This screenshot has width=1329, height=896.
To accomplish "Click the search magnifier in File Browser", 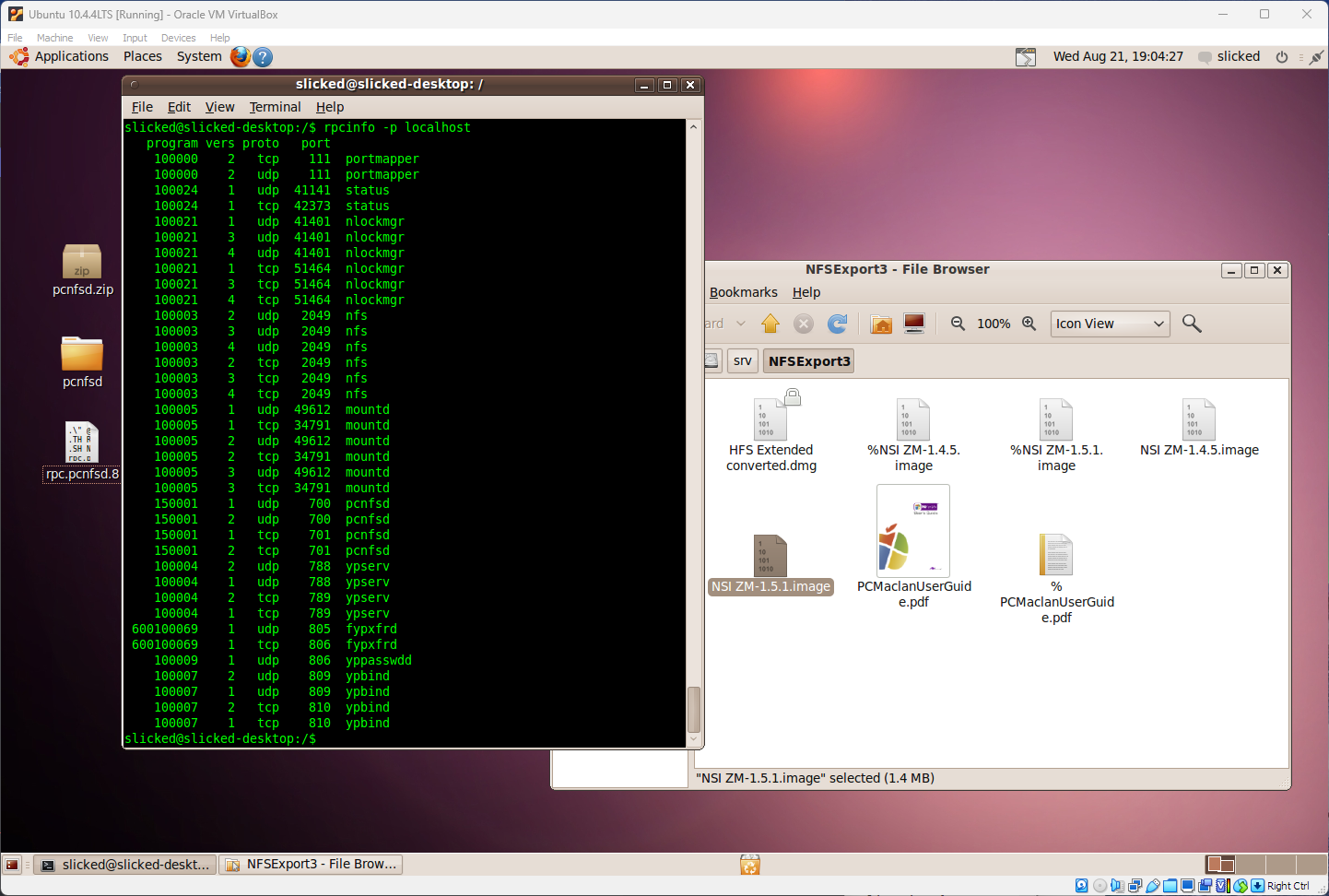I will (1192, 324).
